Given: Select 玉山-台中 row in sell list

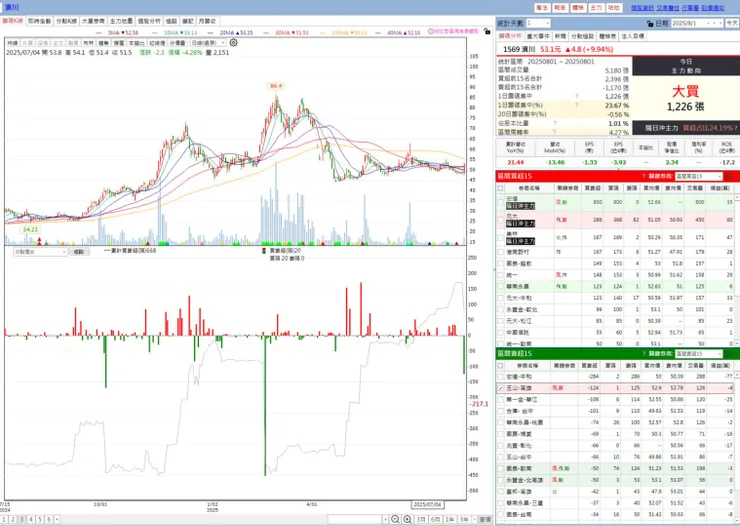Looking at the screenshot, I should (x=616, y=457).
